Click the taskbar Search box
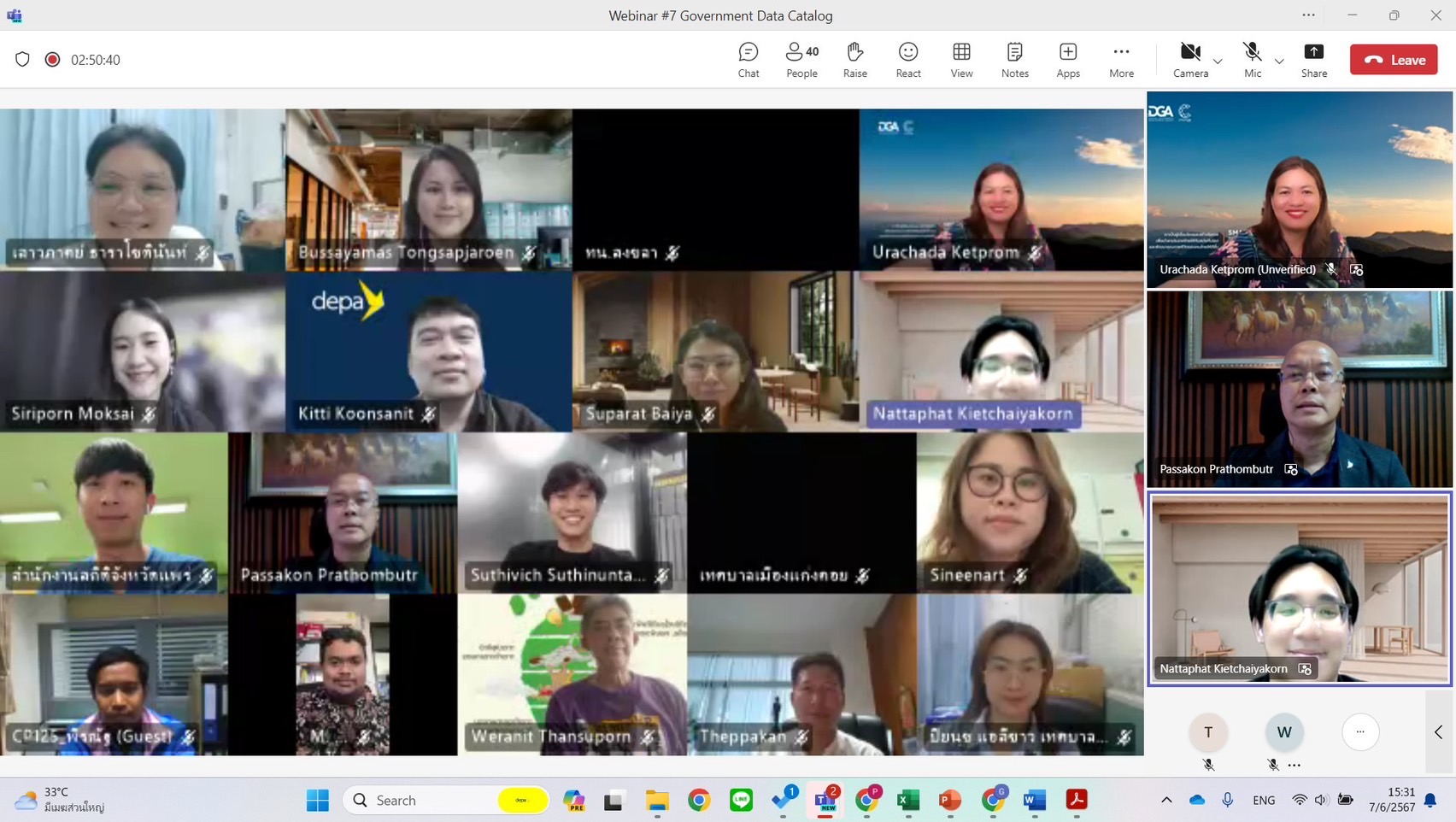1456x822 pixels. (445, 801)
